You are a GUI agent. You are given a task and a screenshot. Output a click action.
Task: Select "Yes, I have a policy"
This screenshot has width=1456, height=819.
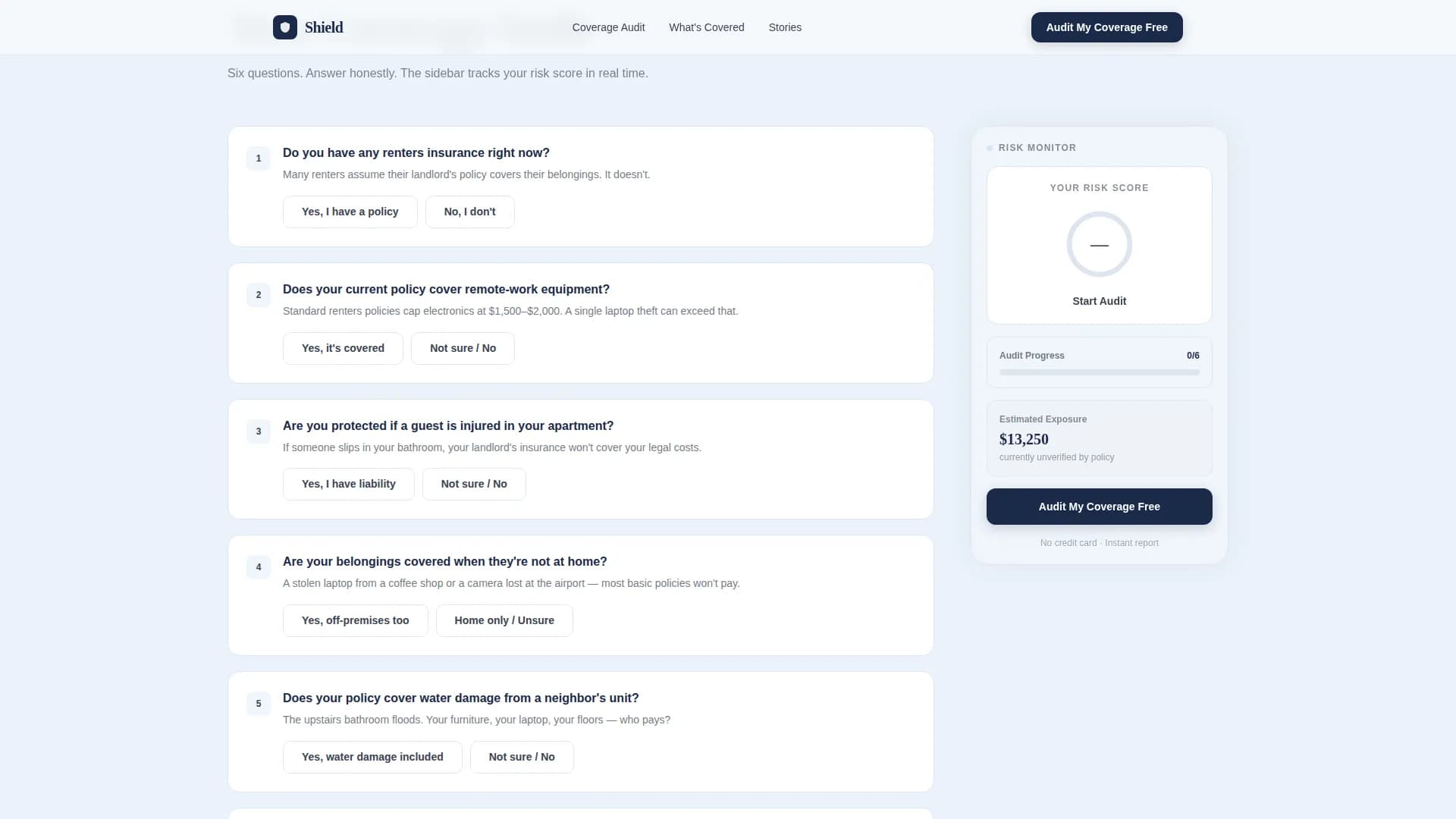tap(350, 212)
